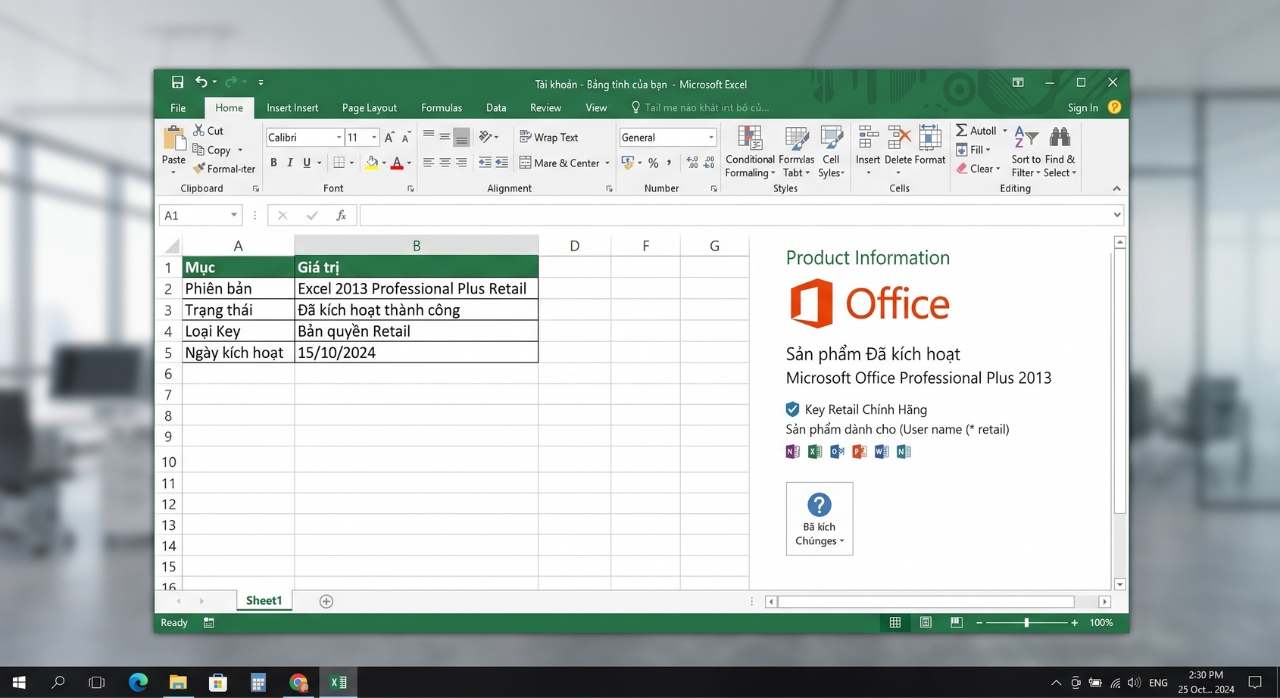Switch to the Data tab
The width and height of the screenshot is (1280, 698).
(x=496, y=108)
